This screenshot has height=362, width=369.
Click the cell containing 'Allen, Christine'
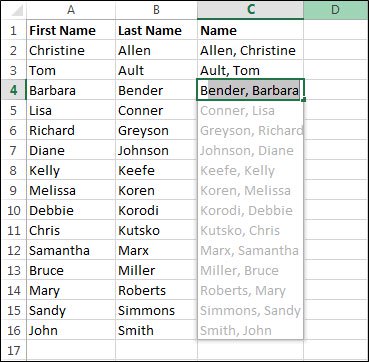(x=250, y=50)
